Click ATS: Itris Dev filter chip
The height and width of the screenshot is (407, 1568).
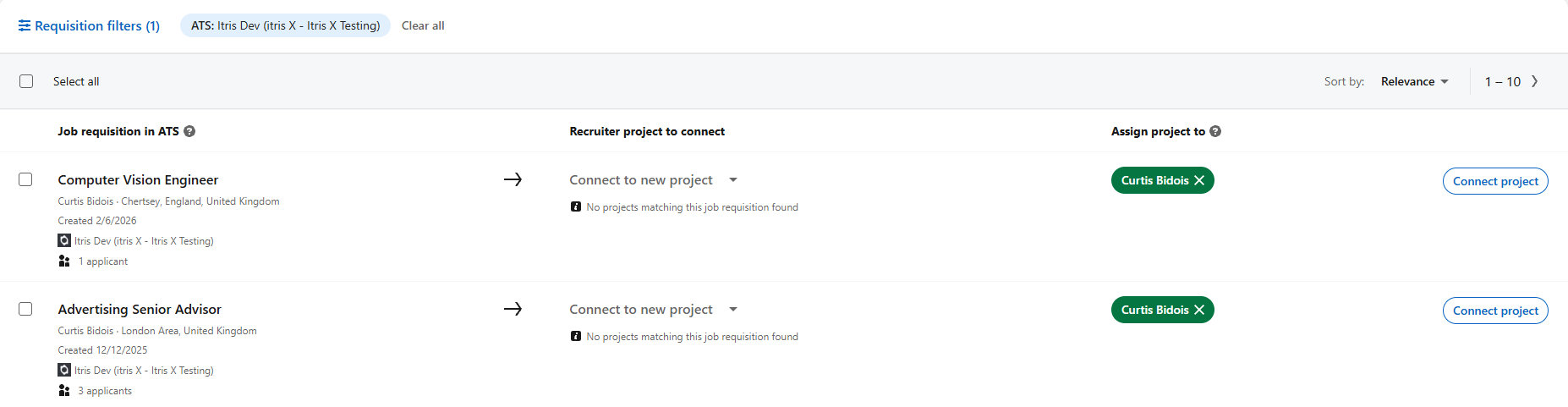pos(285,25)
